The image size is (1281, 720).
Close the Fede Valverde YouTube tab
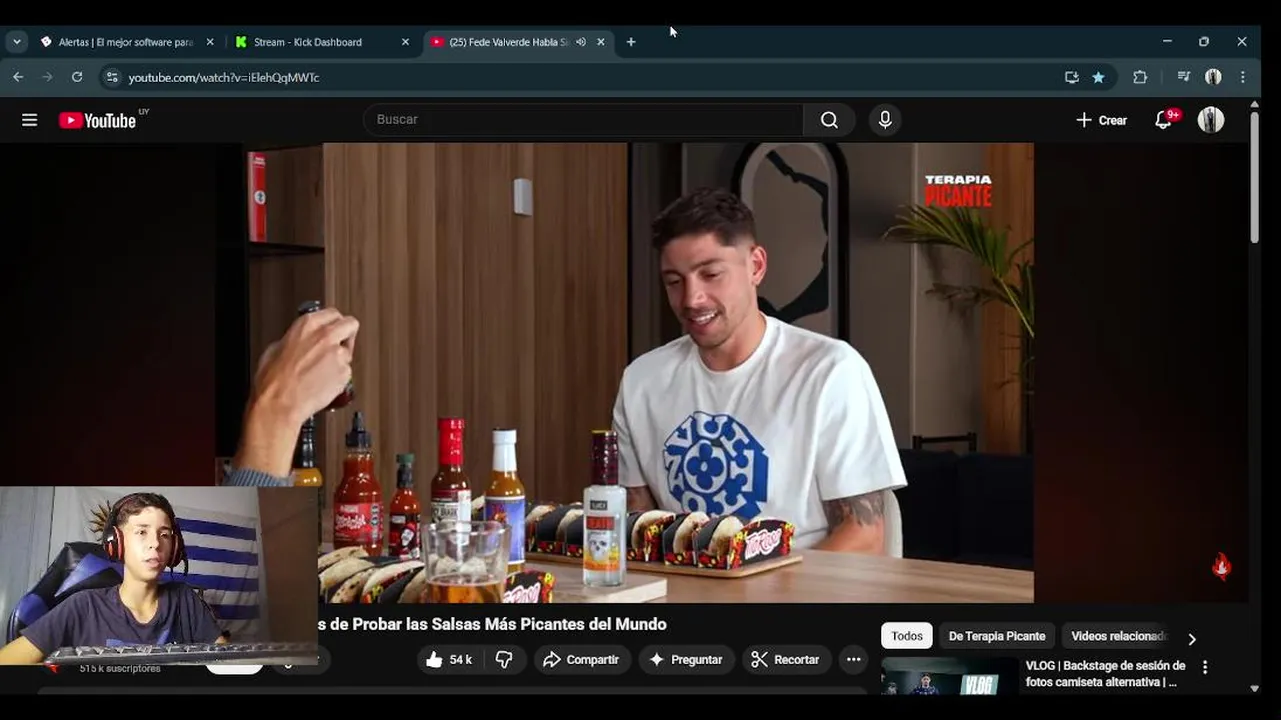(601, 42)
